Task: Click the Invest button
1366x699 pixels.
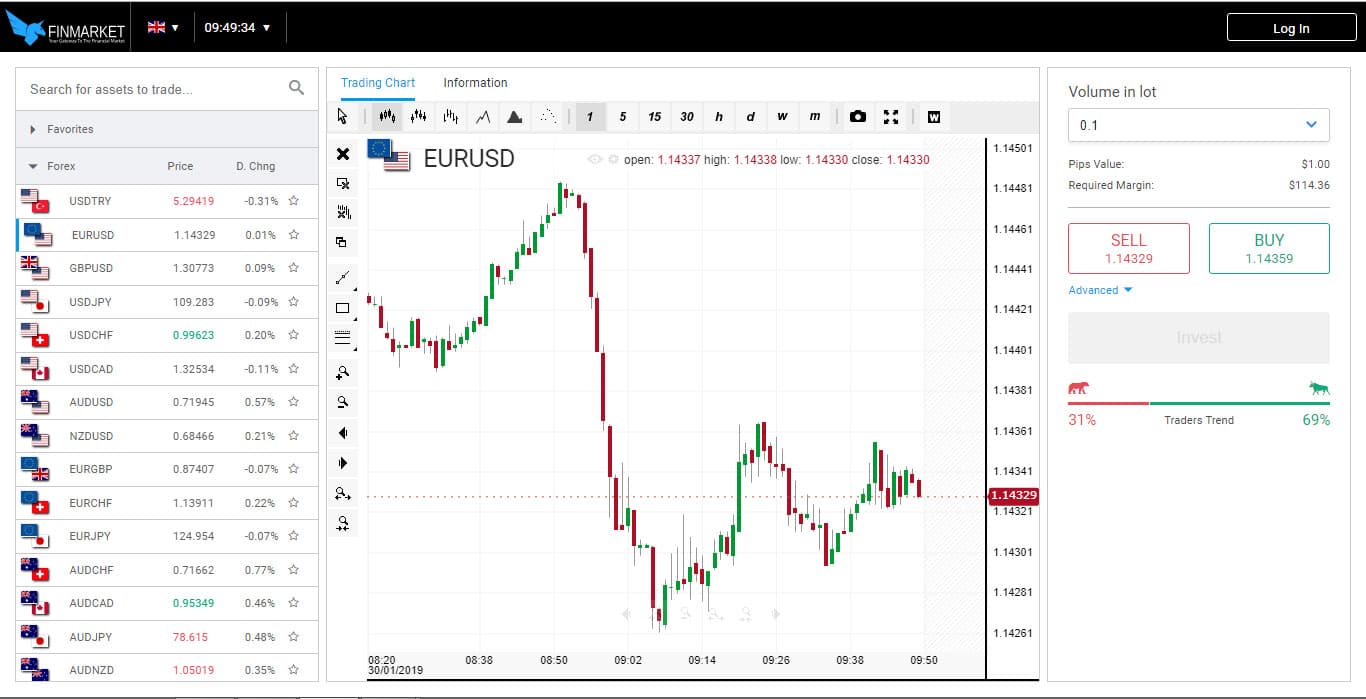Action: pos(1199,338)
